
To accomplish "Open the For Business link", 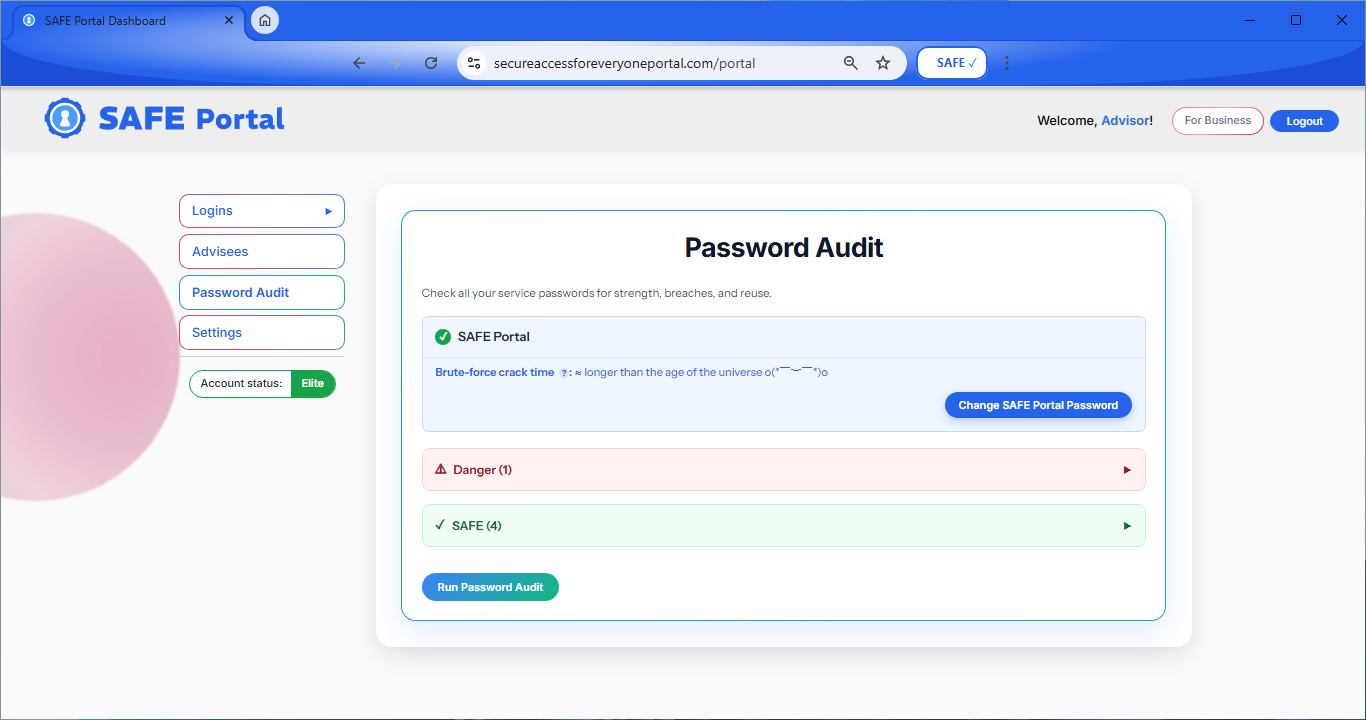I will pos(1218,121).
